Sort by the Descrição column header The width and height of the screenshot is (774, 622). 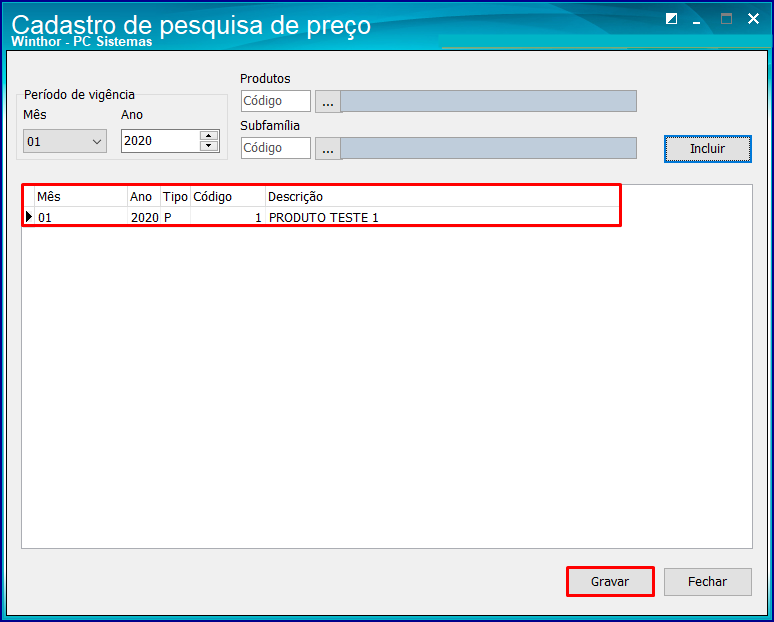pyautogui.click(x=442, y=196)
